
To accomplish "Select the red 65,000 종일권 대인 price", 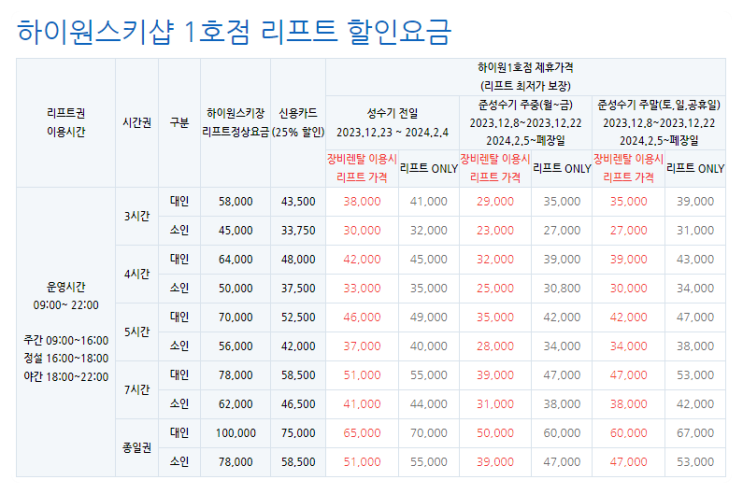I will (x=362, y=433).
